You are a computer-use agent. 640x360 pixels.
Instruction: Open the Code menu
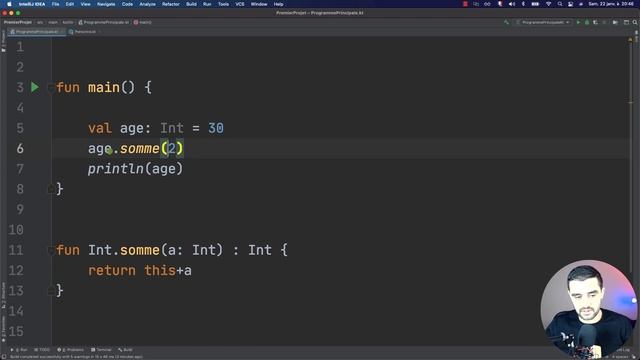[127, 4]
